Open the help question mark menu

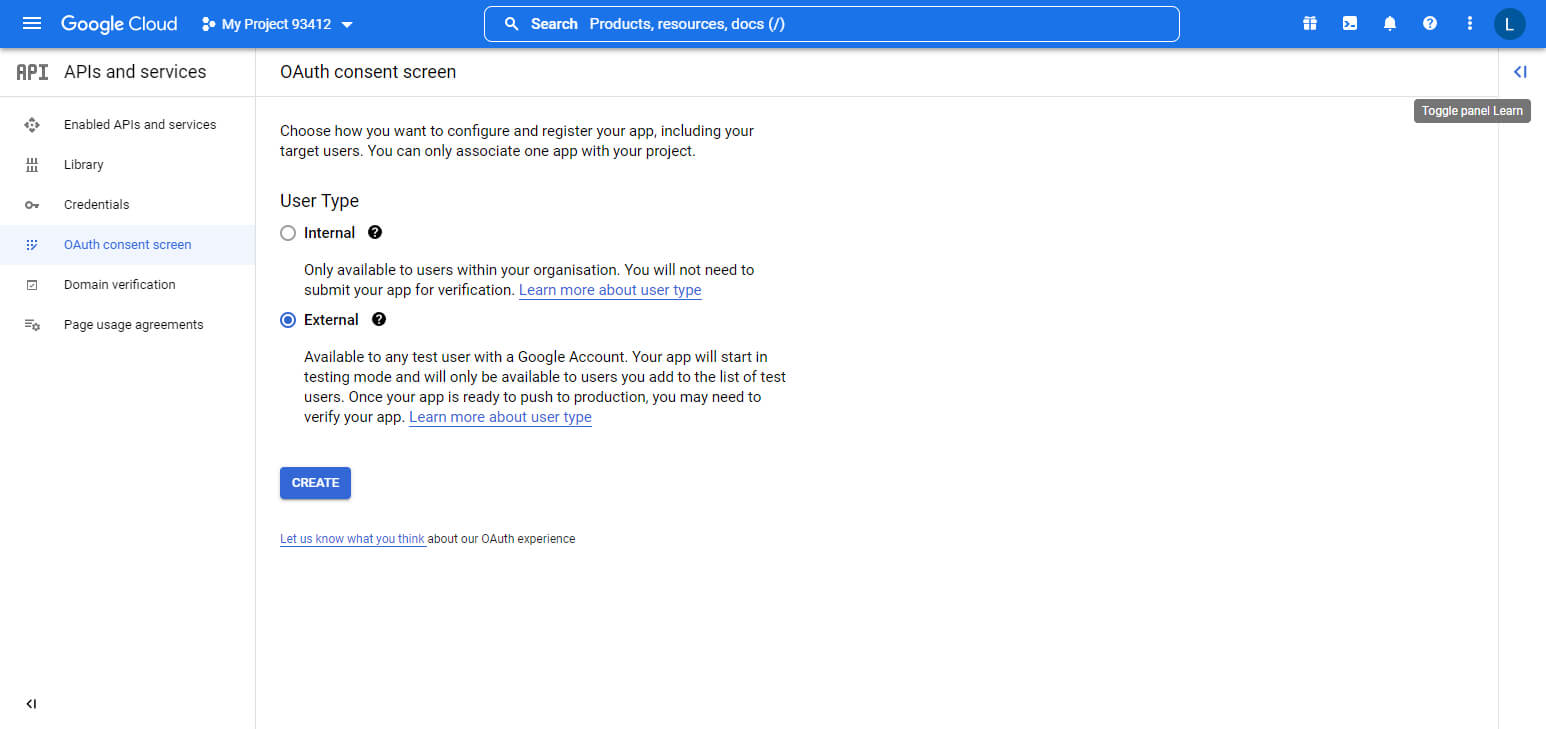point(1430,24)
